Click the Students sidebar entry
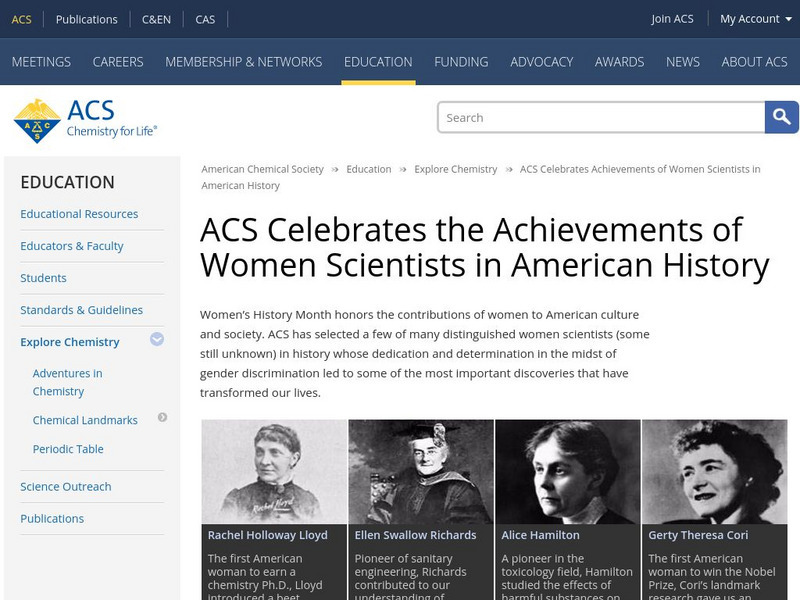Screen dimensions: 800x600 43,277
